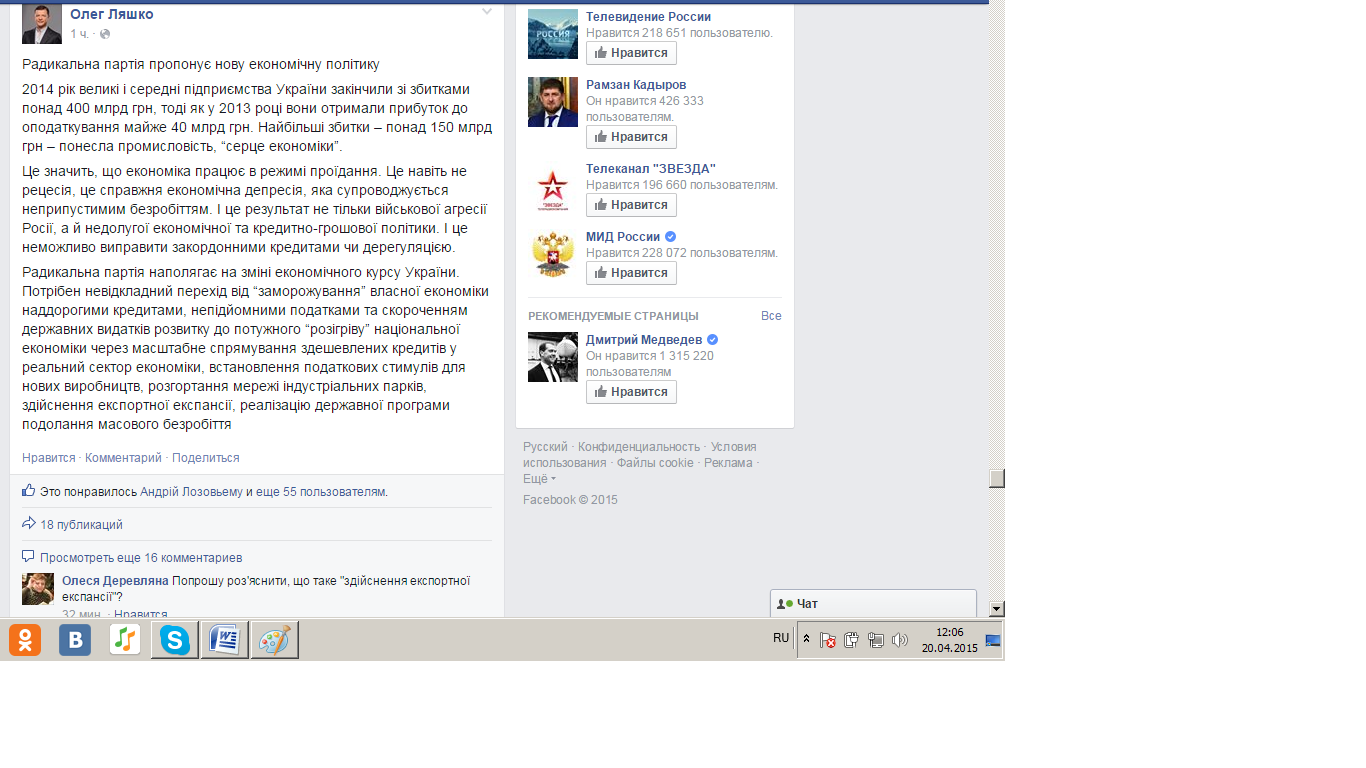Viewport: 1366px width, 768px height.
Task: Click the RU language indicator
Action: click(x=781, y=638)
